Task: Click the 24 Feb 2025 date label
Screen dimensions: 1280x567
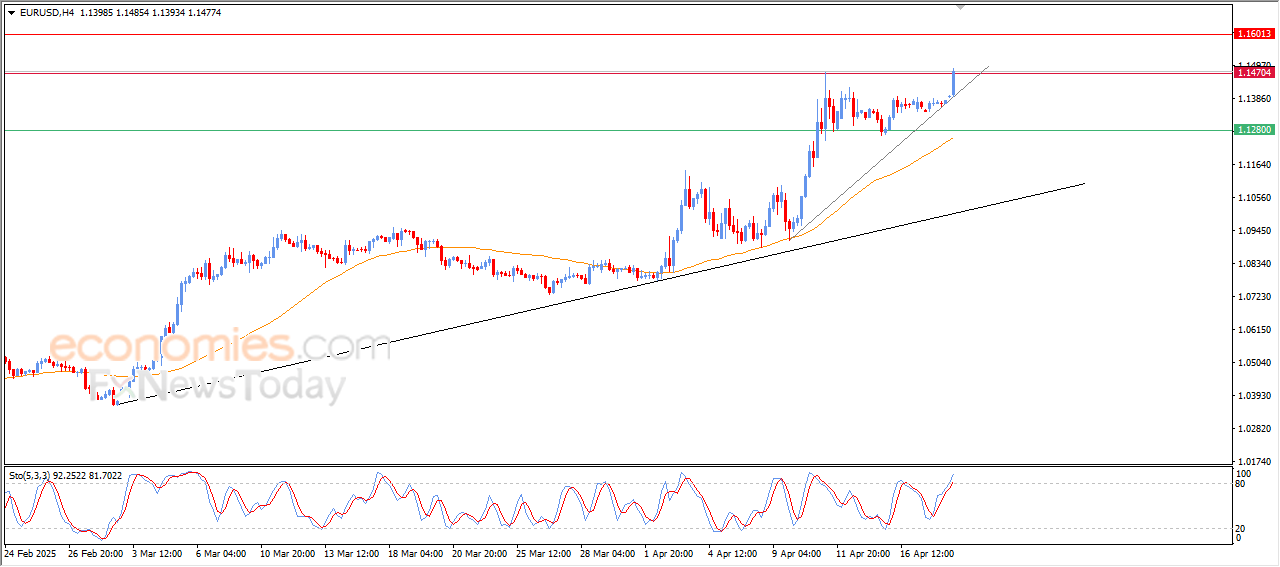Action: pyautogui.click(x=32, y=552)
